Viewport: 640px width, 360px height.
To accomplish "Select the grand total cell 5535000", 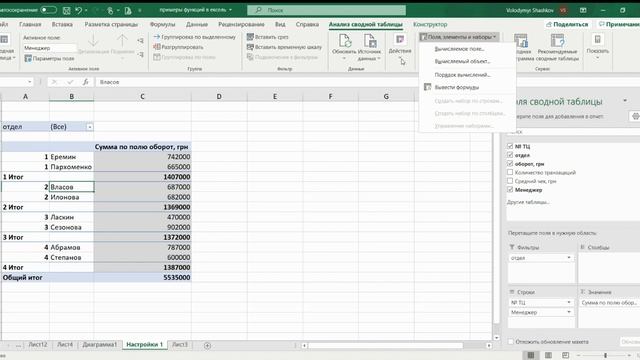I will coord(142,278).
